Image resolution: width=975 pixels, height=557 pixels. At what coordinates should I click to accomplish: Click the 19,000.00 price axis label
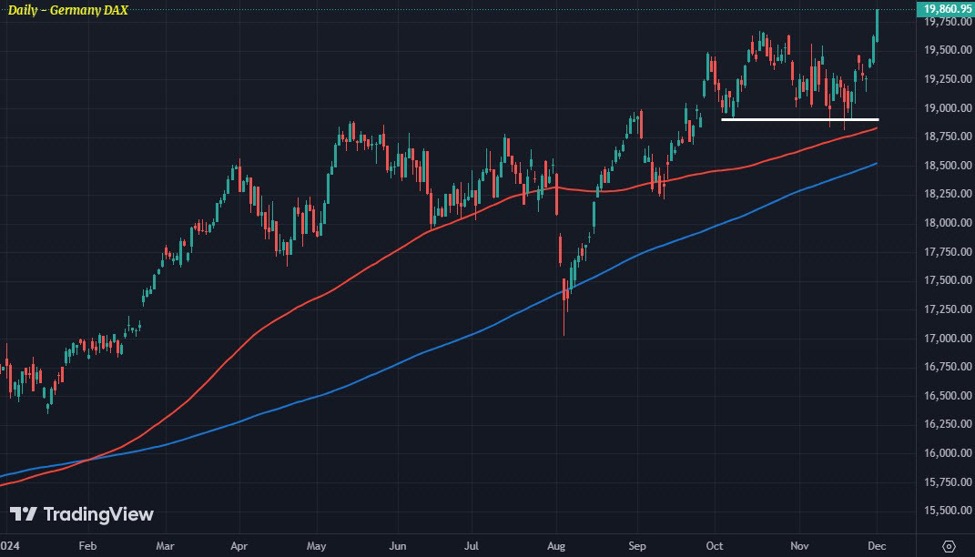[948, 108]
